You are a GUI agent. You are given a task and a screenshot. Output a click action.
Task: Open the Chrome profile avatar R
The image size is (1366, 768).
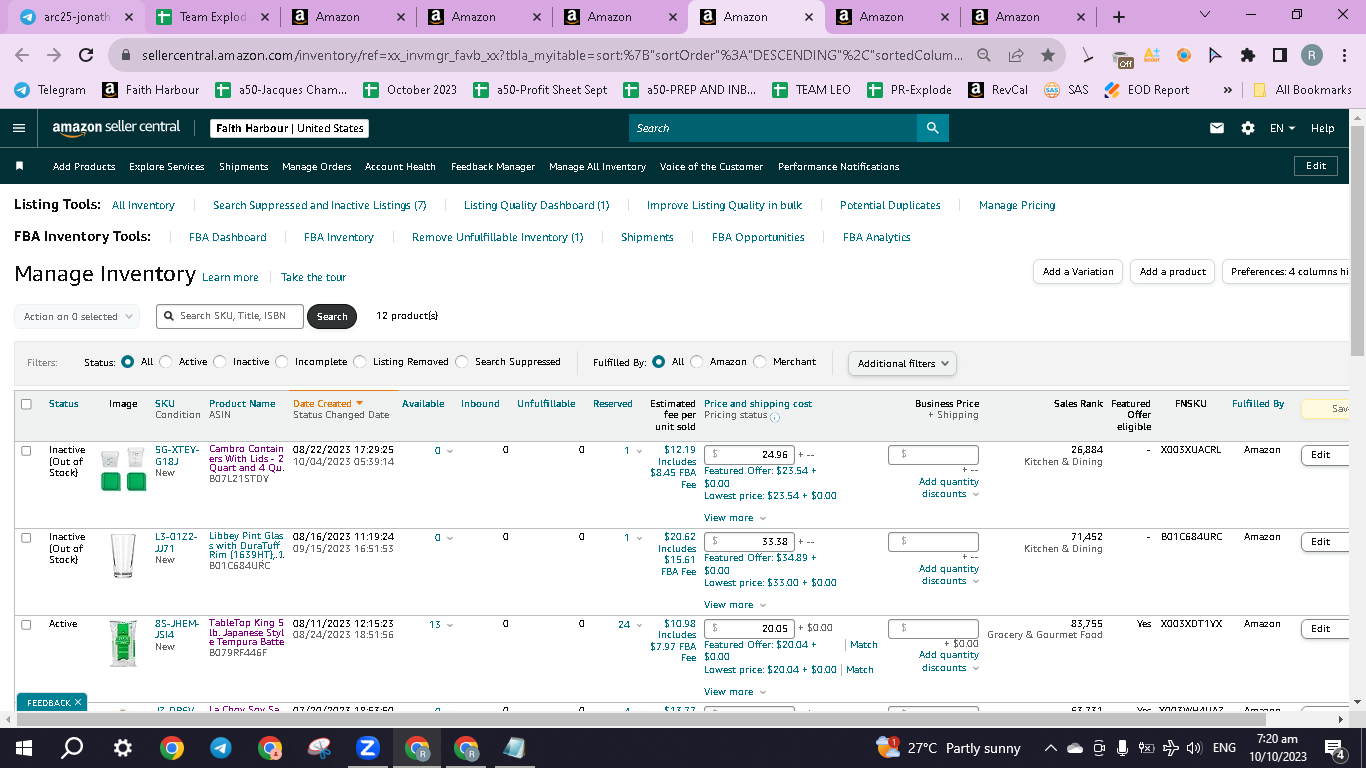1312,56
